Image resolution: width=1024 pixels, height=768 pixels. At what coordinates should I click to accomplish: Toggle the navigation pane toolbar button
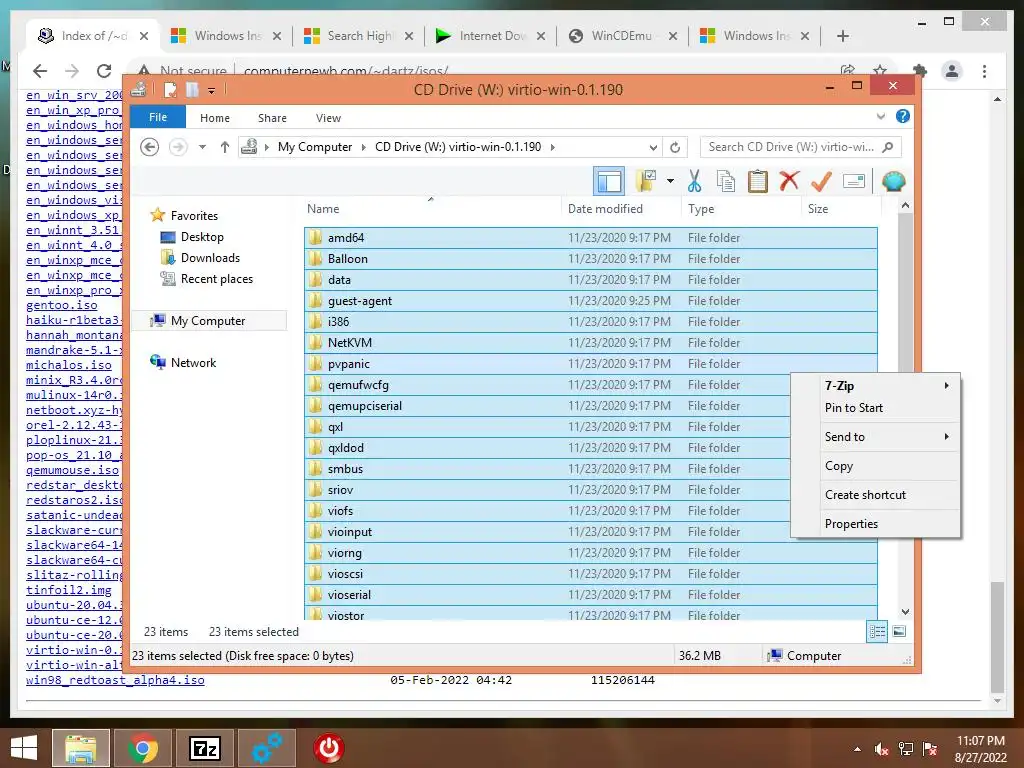(x=609, y=181)
